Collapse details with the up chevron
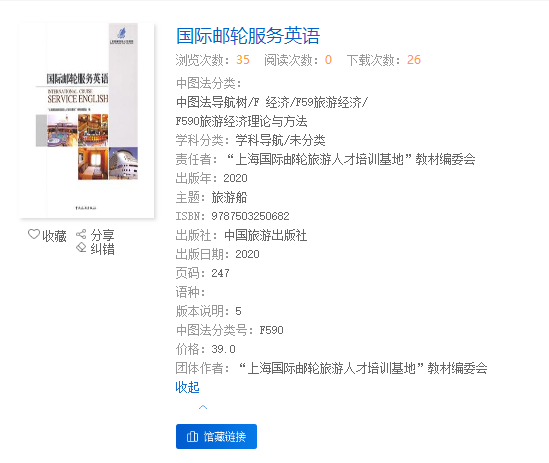Viewport: 549px width, 463px height. (203, 407)
